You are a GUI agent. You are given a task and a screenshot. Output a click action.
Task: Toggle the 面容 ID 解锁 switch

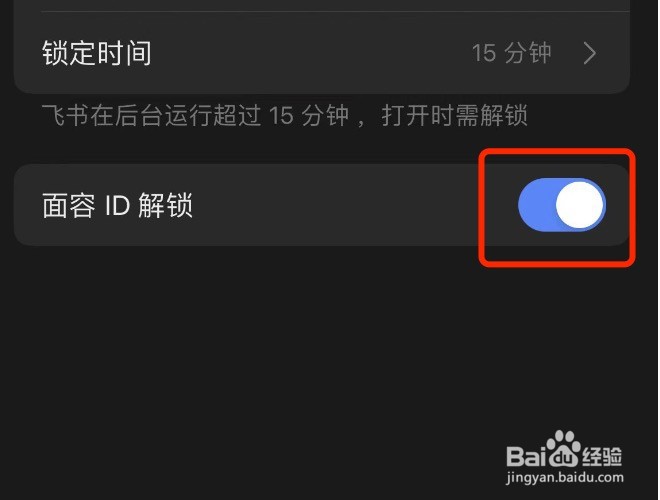pos(562,205)
